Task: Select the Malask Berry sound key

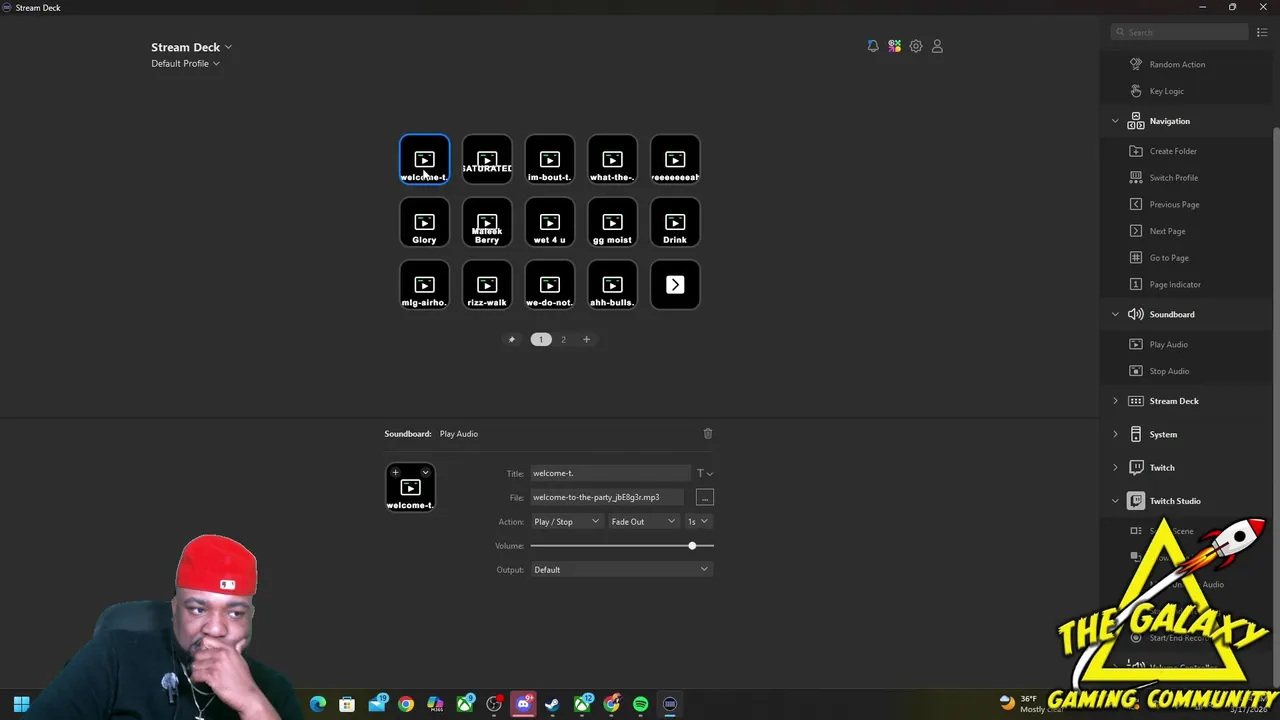Action: coord(487,222)
